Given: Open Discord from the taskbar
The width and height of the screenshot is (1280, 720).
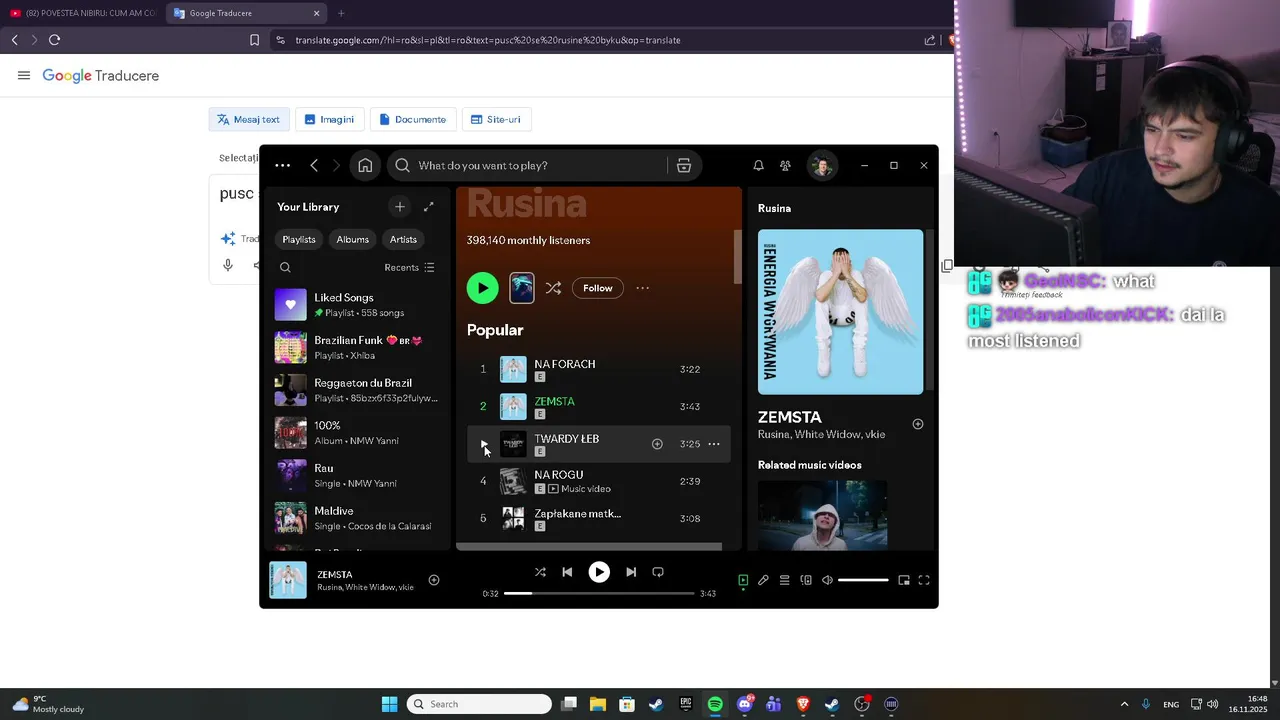Looking at the screenshot, I should (x=744, y=704).
